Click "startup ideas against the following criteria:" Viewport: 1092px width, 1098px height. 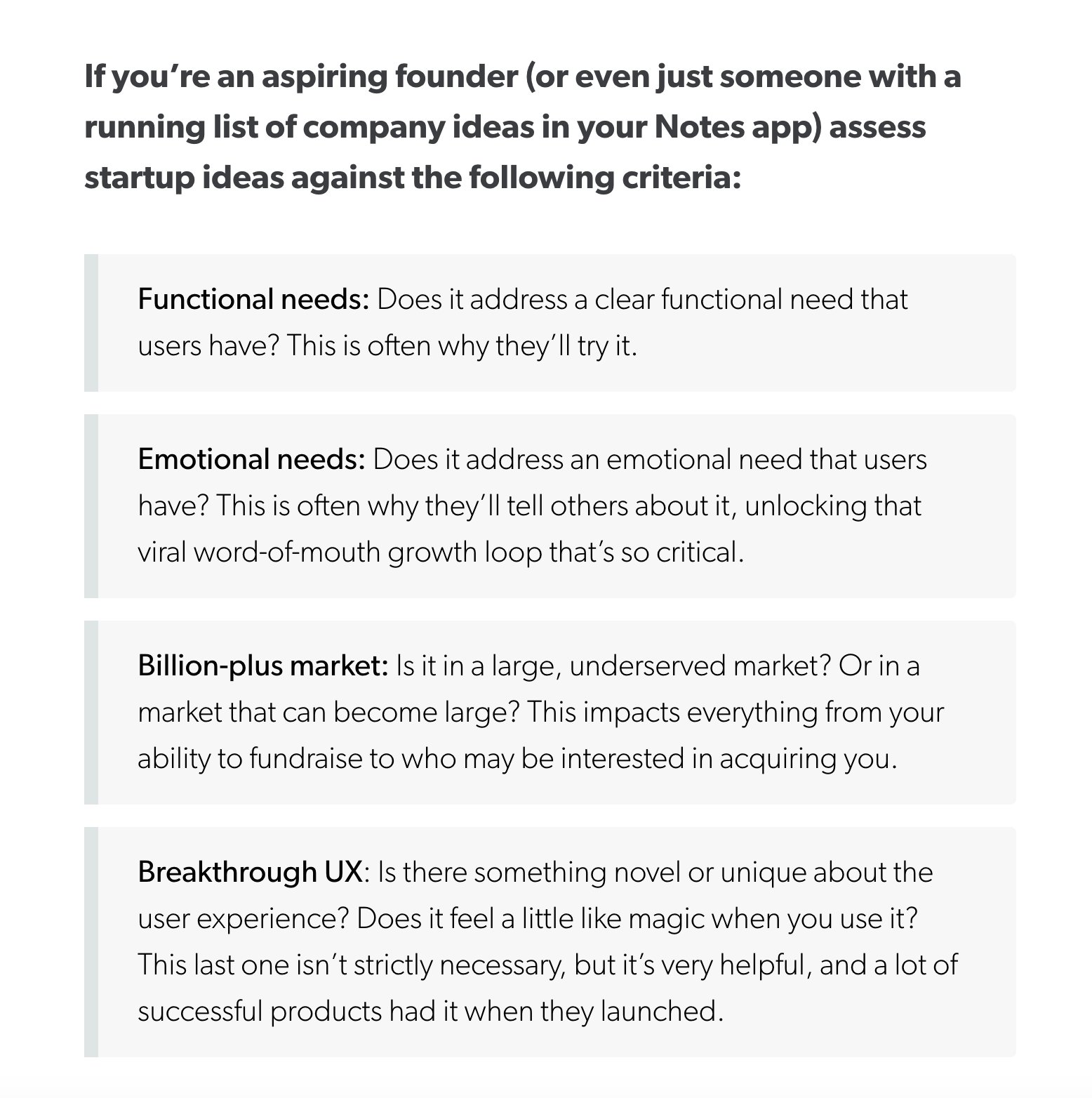coord(412,178)
